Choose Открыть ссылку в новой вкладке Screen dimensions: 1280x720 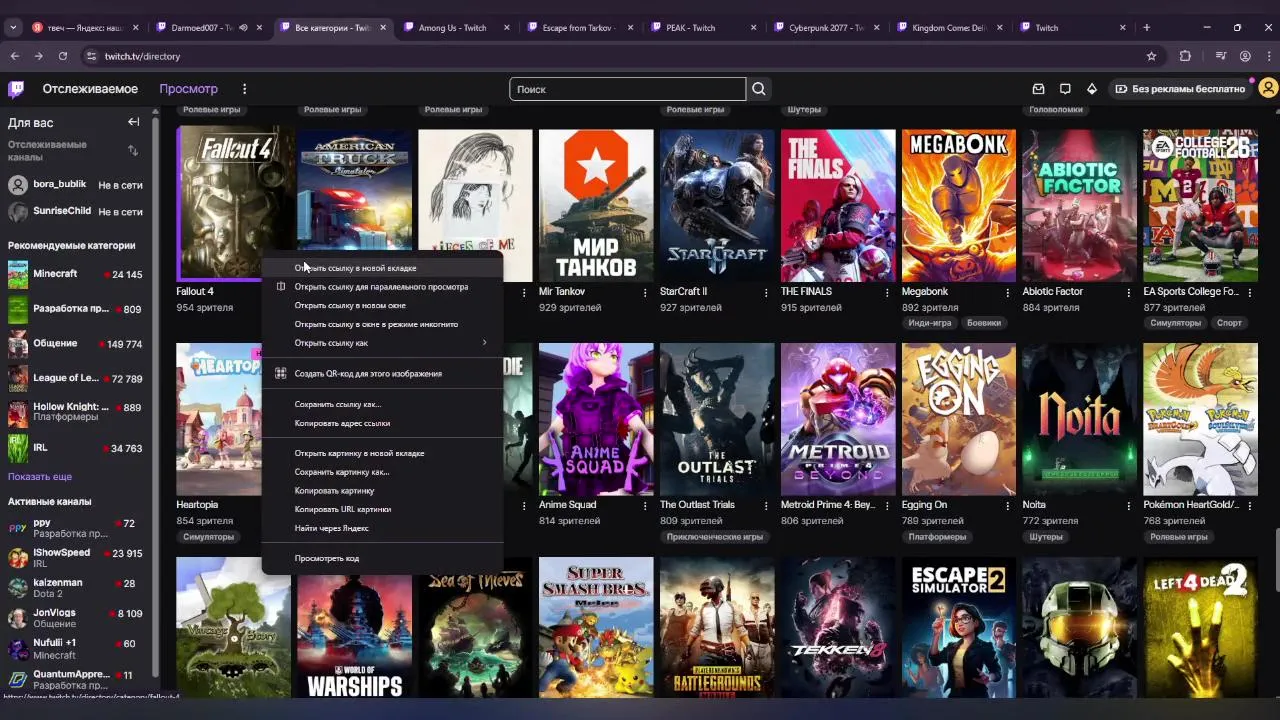point(382,268)
